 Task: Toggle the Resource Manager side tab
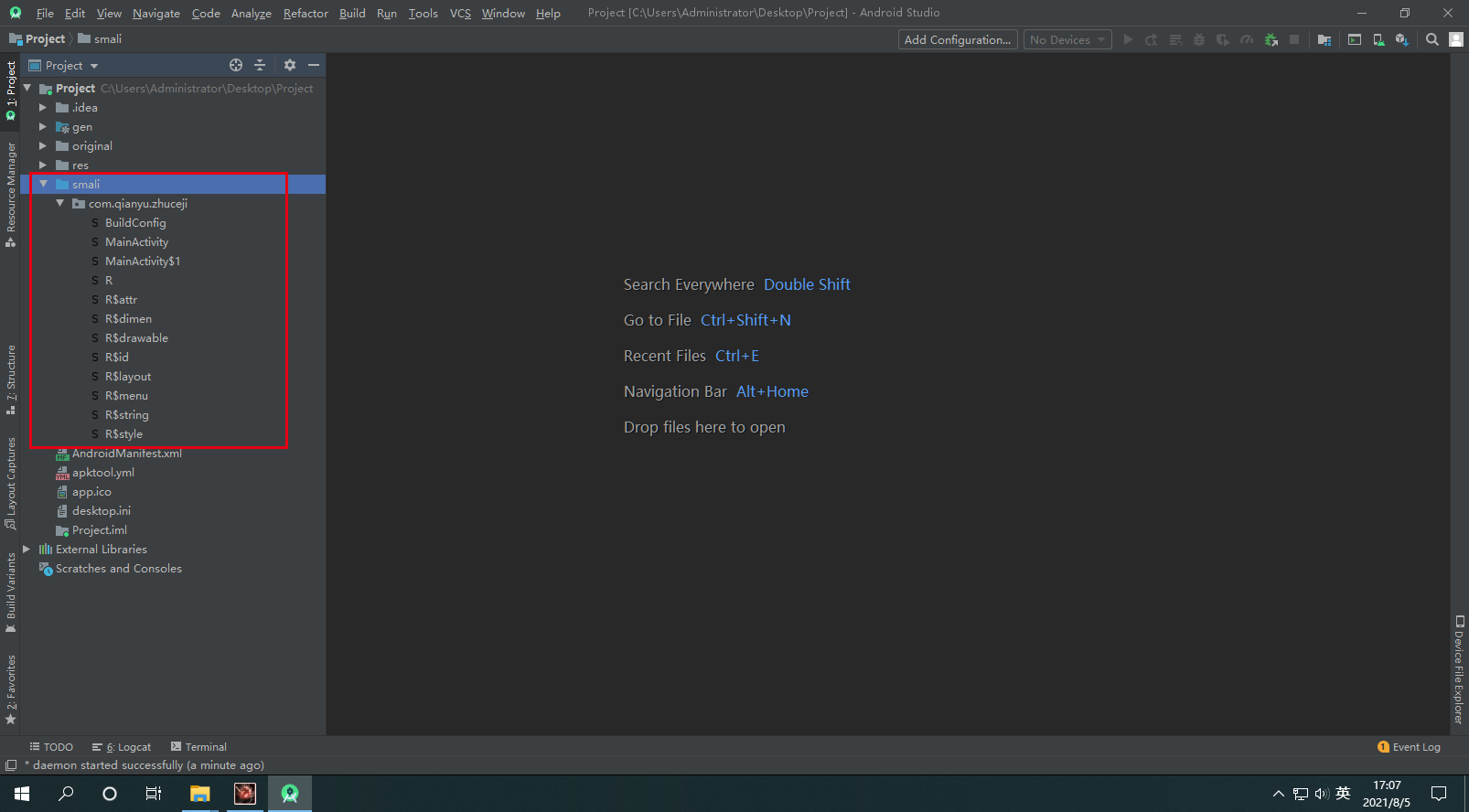point(11,195)
